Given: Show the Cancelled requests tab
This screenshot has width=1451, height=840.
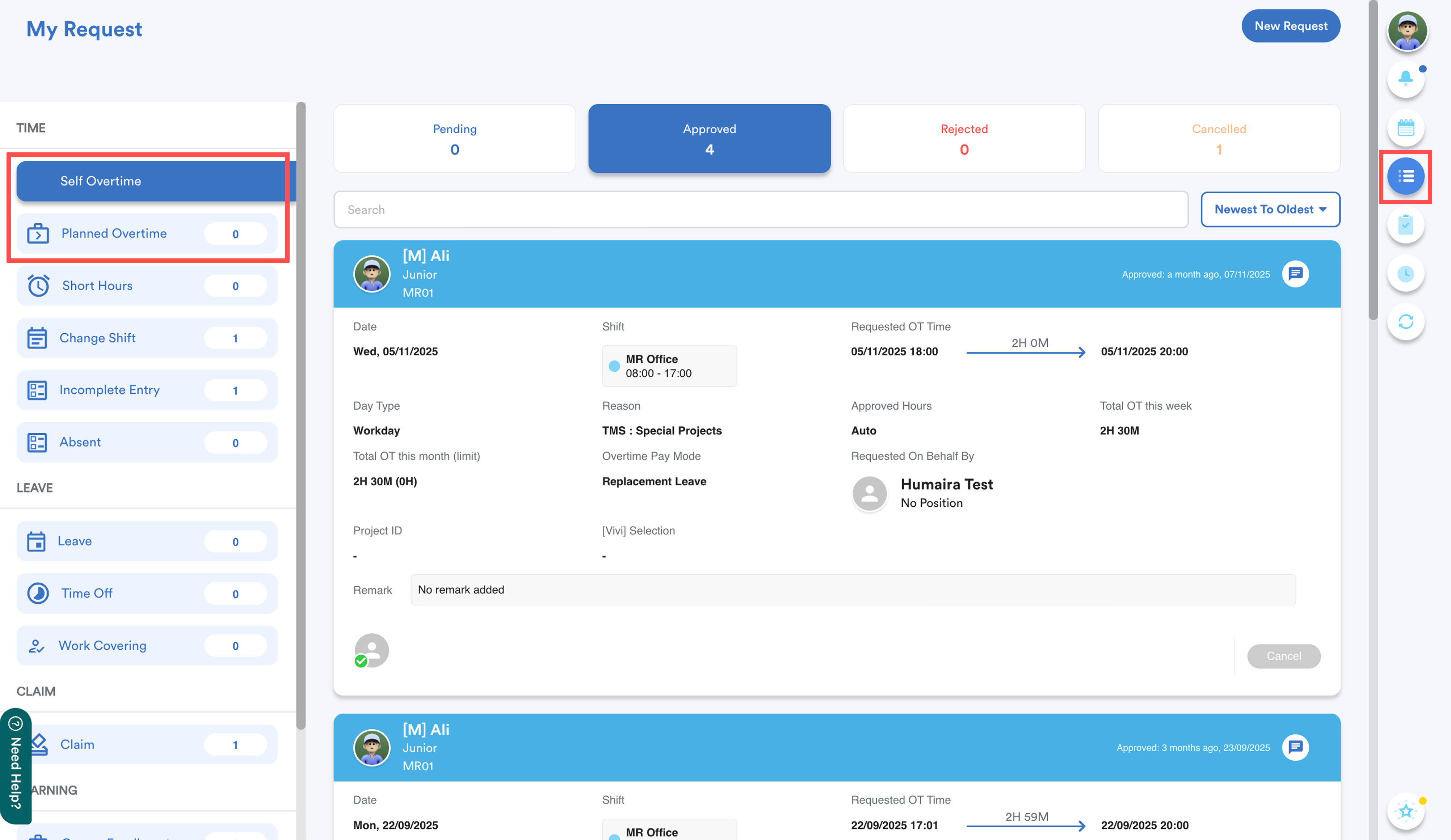Looking at the screenshot, I should [x=1218, y=139].
